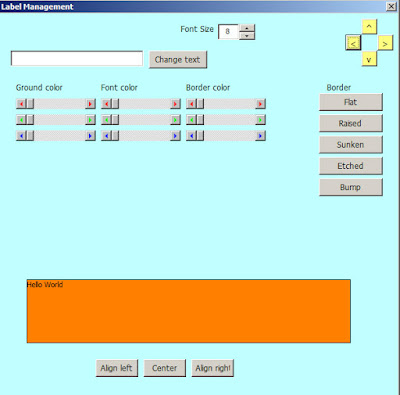400x395 pixels.
Task: Click the orange Hello World label
Action: pyautogui.click(x=189, y=311)
